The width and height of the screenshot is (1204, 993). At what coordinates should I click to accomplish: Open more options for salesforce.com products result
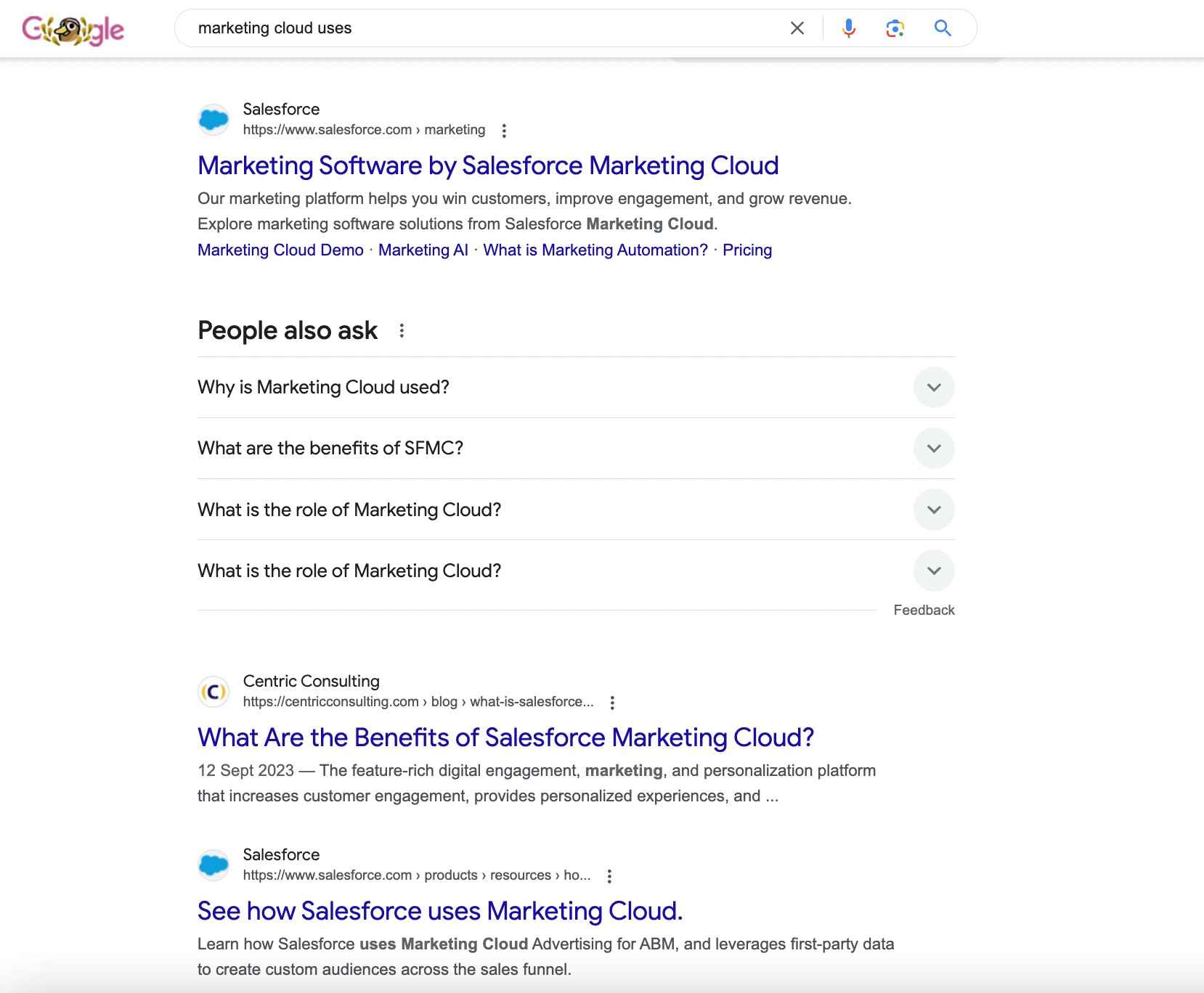tap(609, 876)
